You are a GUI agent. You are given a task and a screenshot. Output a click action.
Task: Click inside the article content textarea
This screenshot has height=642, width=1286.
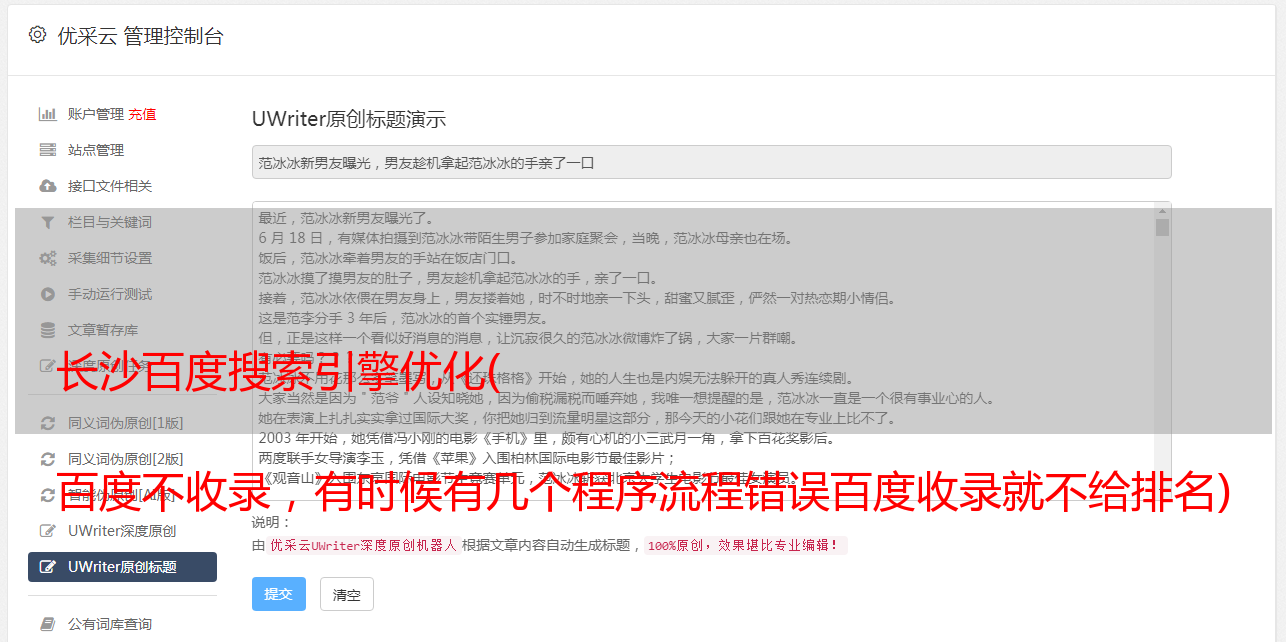(703, 351)
